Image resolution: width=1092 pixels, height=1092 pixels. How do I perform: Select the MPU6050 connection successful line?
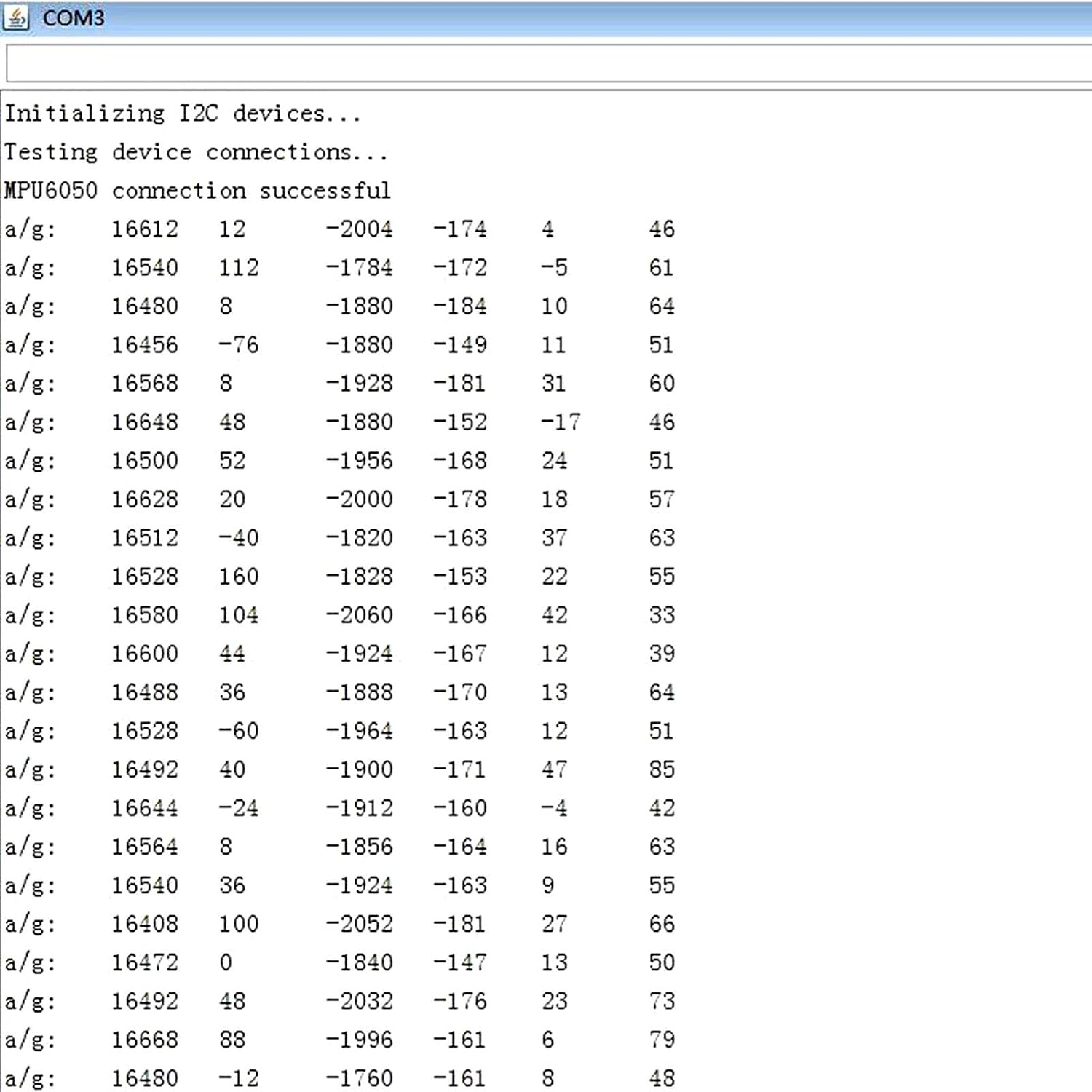click(197, 190)
